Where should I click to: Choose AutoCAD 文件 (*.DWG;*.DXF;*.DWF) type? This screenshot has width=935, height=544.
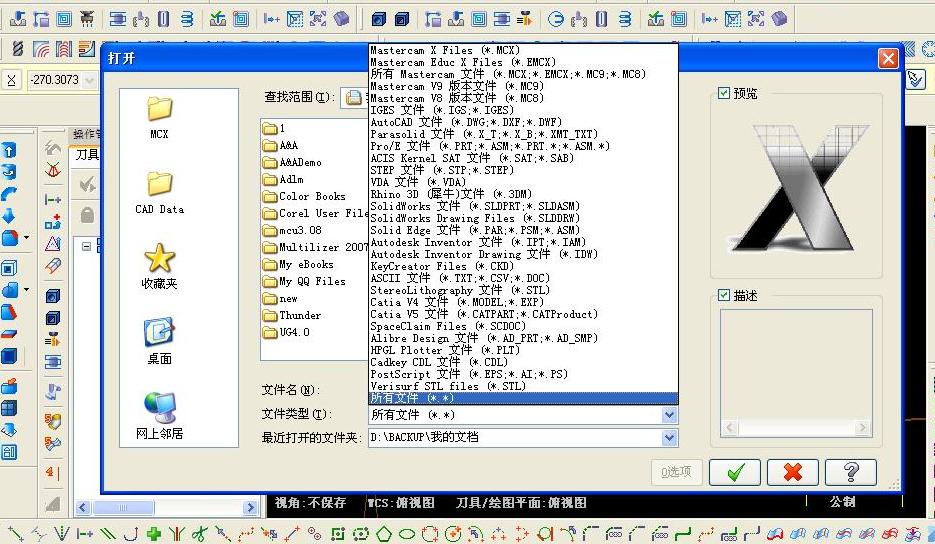pyautogui.click(x=523, y=122)
